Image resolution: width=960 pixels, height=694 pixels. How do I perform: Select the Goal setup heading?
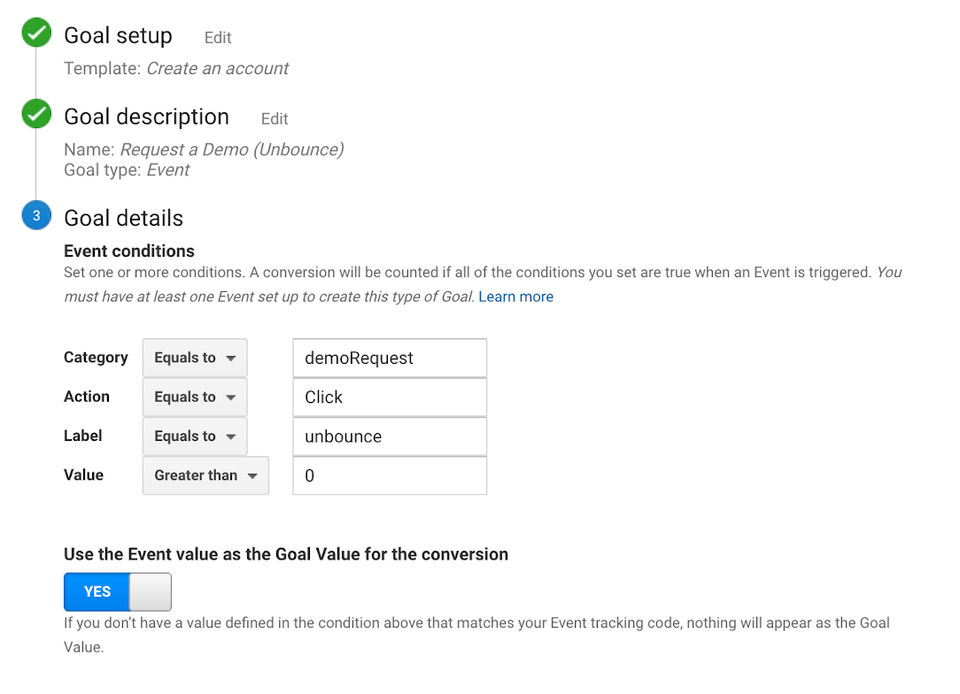coord(118,36)
